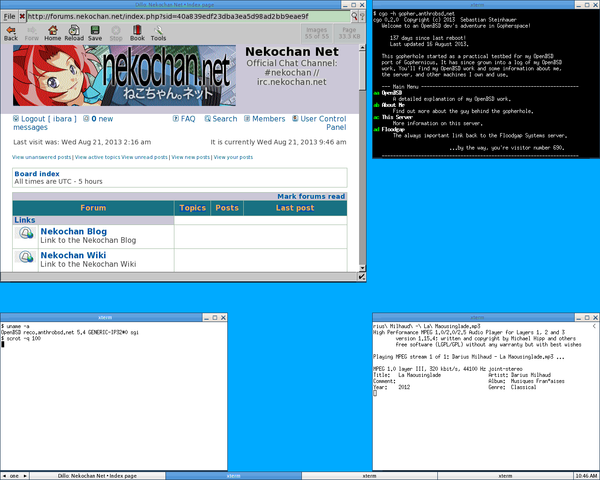Open the FAQ link
The width and height of the screenshot is (600, 480).
point(188,119)
